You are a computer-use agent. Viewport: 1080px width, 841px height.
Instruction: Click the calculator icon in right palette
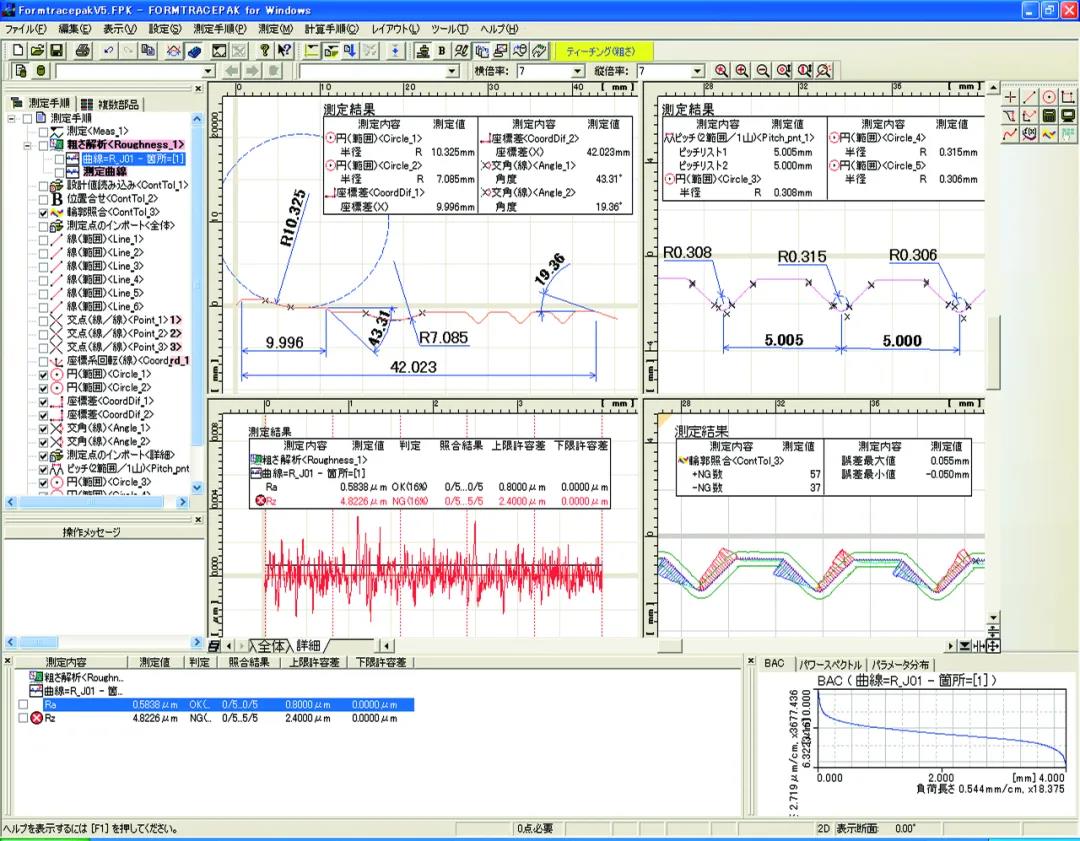point(1050,116)
